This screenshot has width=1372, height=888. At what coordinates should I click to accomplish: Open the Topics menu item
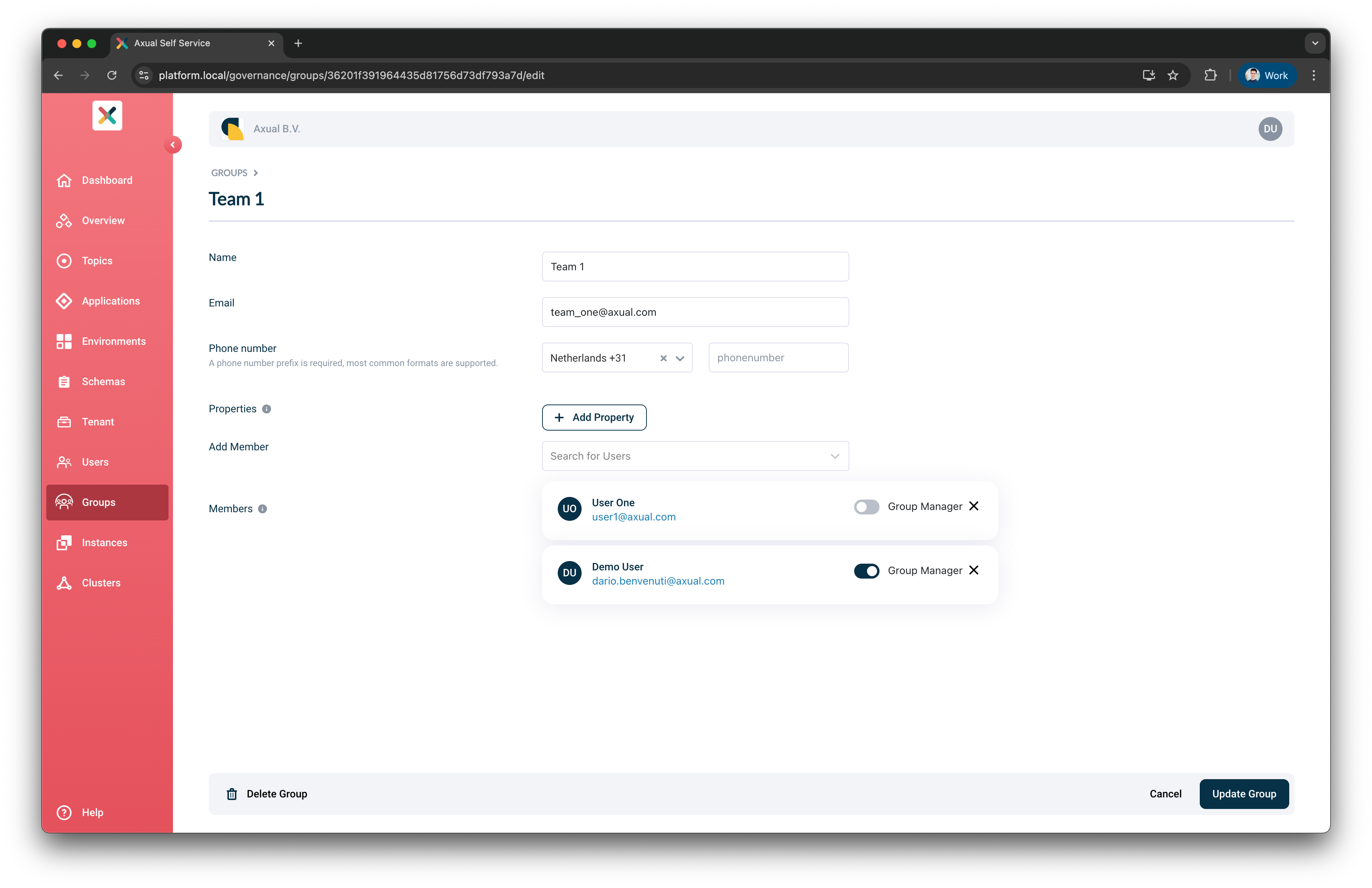tap(97, 261)
